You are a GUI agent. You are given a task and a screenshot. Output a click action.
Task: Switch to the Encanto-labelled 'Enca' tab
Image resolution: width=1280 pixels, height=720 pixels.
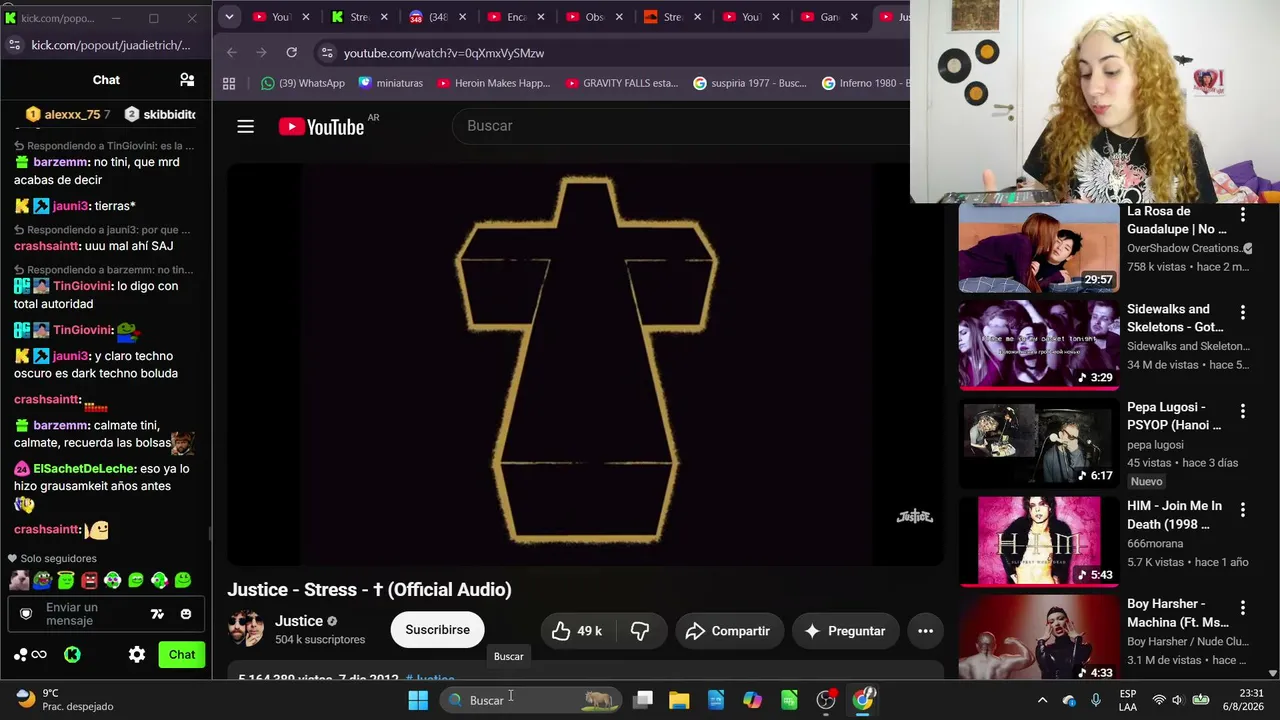pyautogui.click(x=518, y=17)
